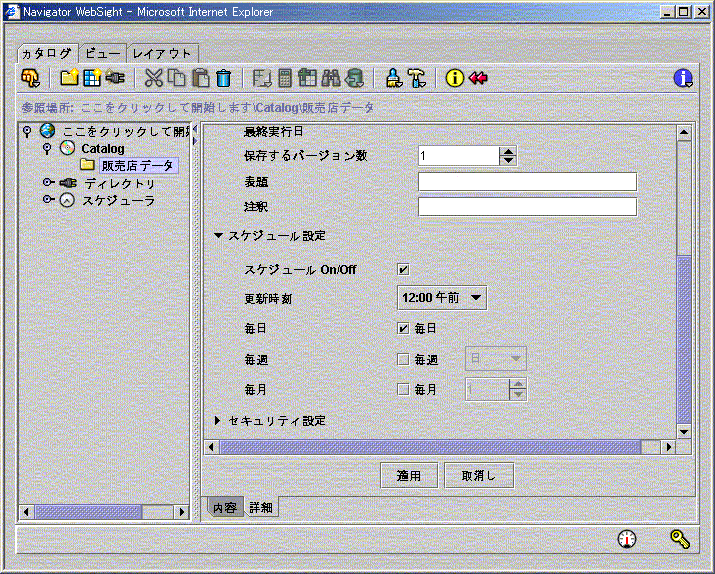This screenshot has height=574, width=715.
Task: Click the scissors cut icon
Action: pos(154,78)
